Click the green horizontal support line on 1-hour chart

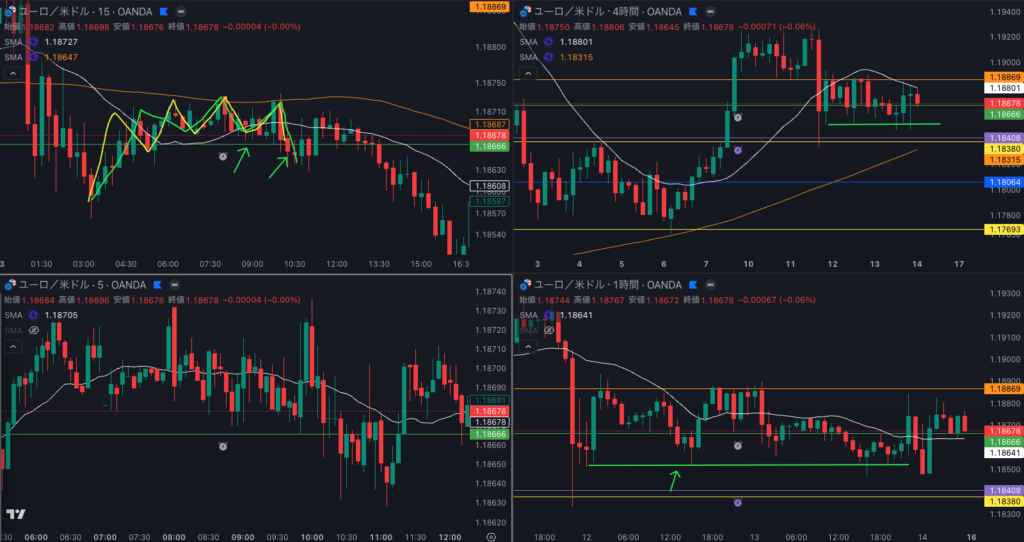pos(748,465)
